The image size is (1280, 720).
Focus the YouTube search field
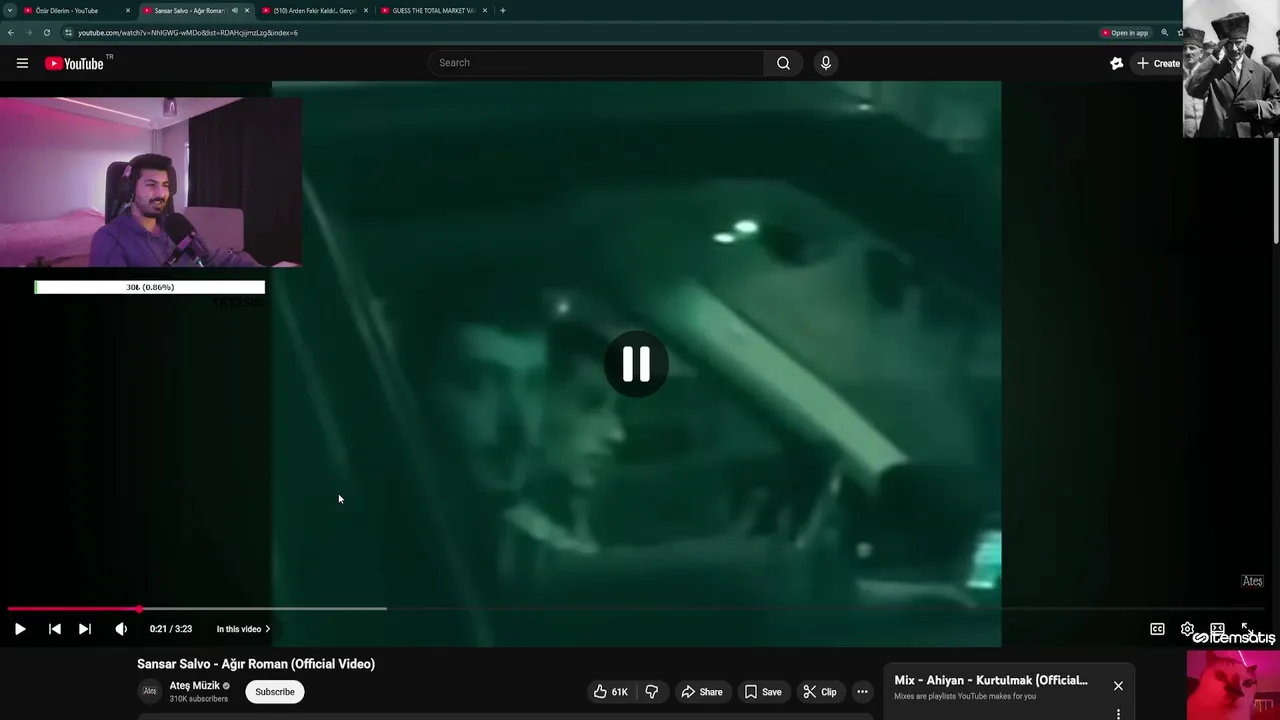click(597, 63)
